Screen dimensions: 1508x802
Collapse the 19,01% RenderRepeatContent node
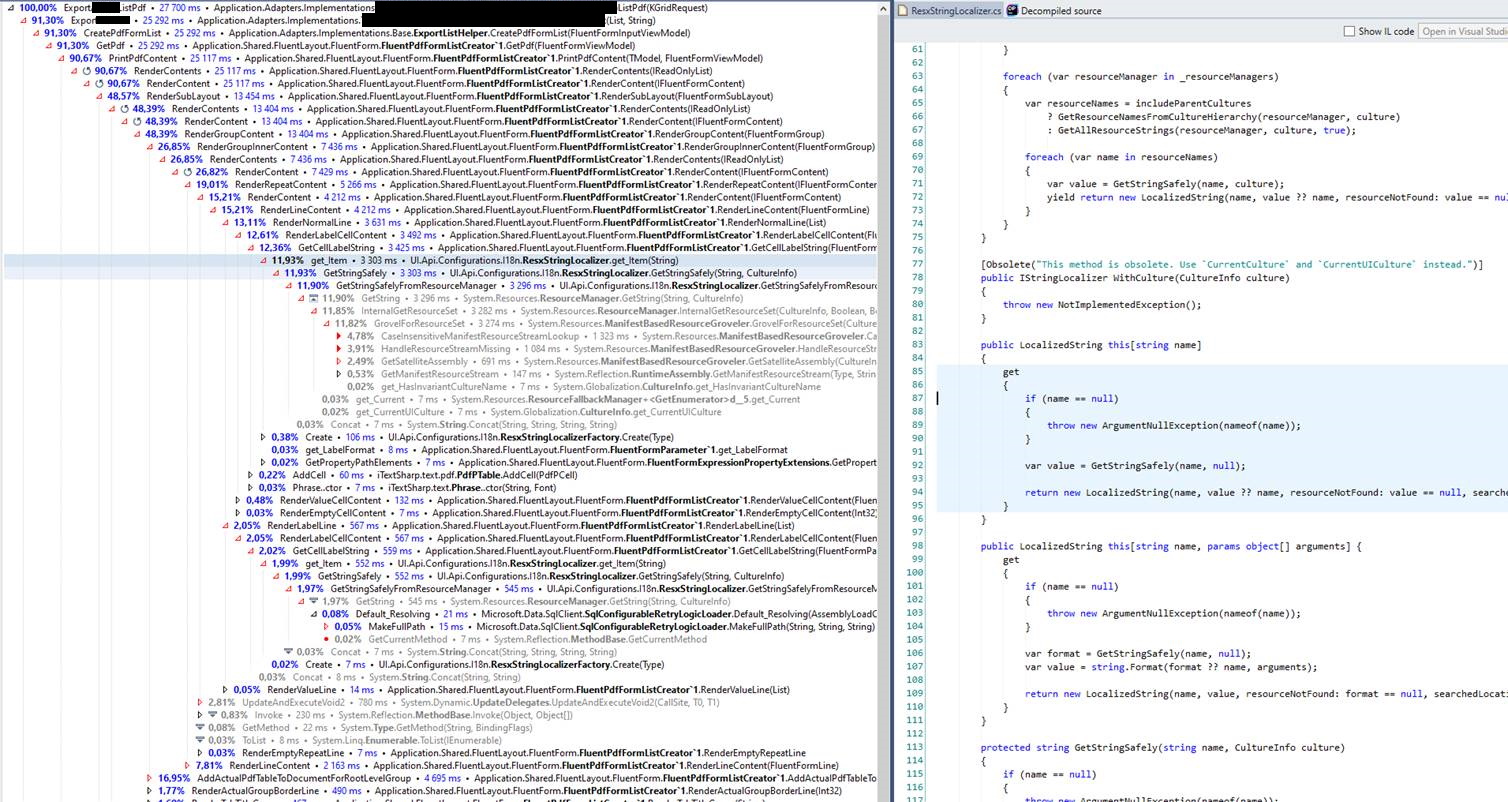(188, 185)
